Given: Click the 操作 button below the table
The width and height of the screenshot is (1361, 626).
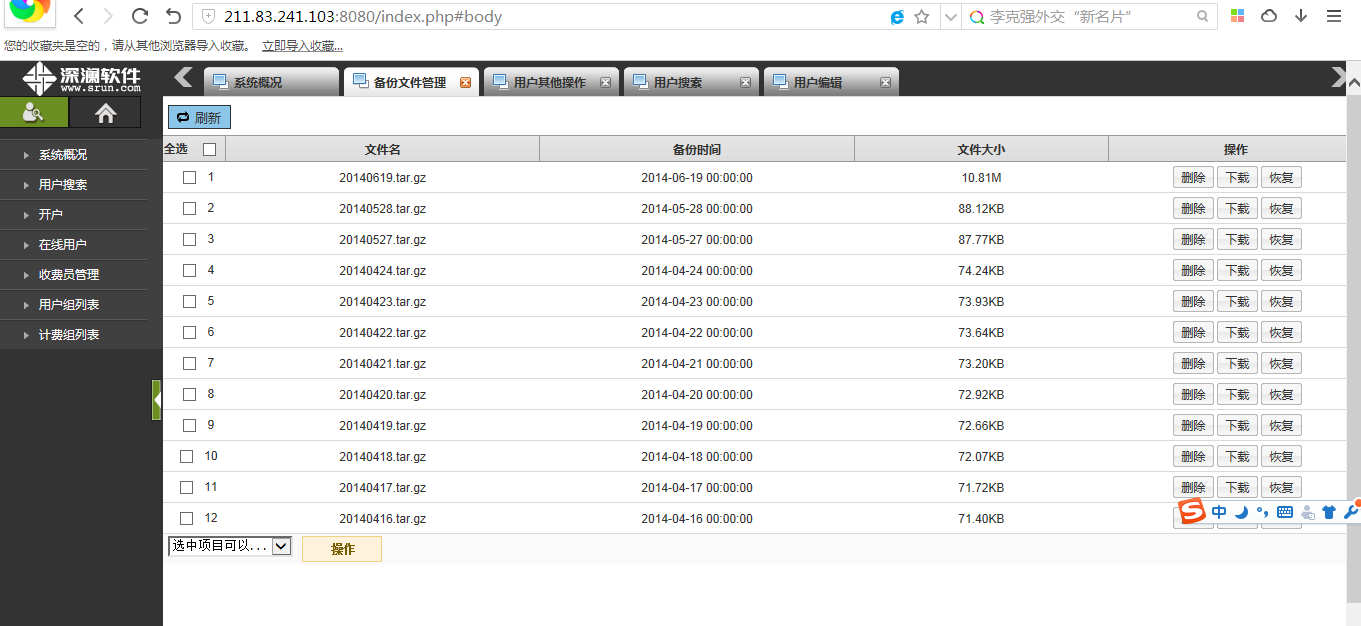Looking at the screenshot, I should 342,549.
